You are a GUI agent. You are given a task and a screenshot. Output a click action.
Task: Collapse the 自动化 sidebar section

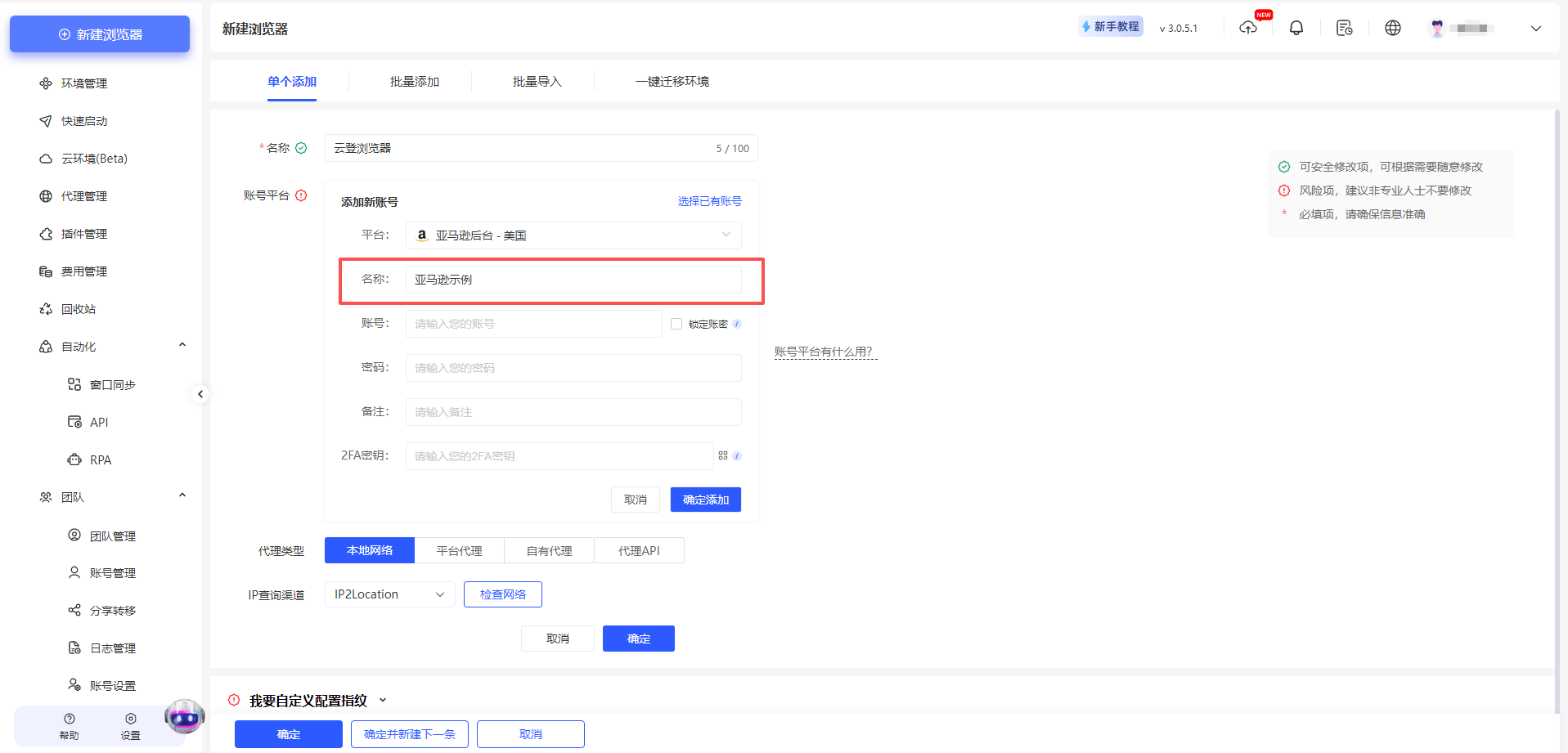tap(182, 344)
